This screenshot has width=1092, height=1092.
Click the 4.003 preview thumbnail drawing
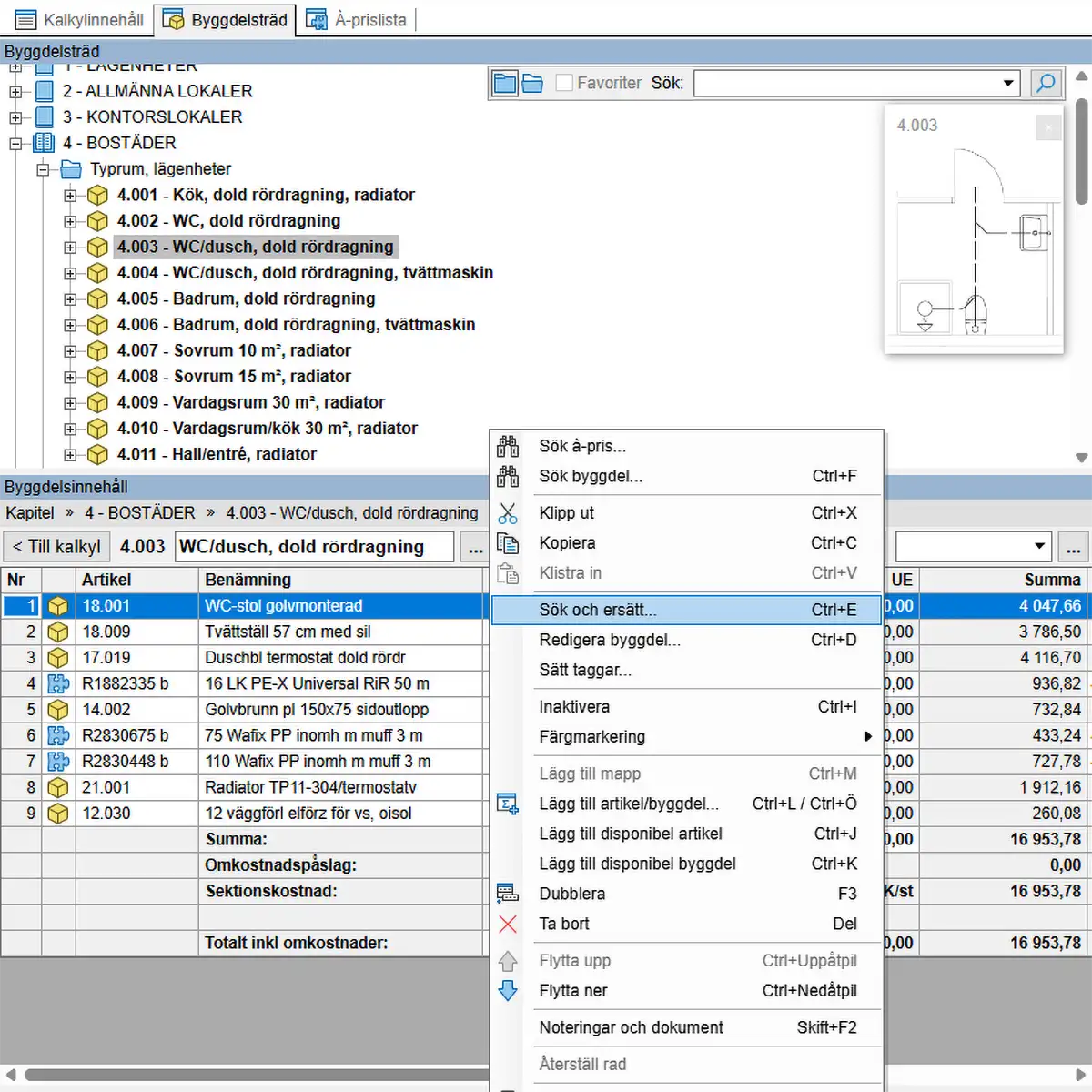pos(974,246)
